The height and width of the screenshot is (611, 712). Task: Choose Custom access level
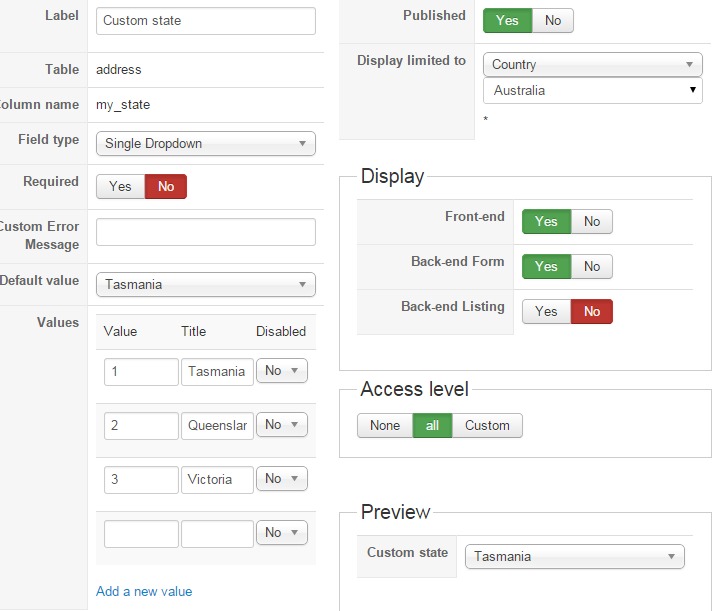point(487,425)
